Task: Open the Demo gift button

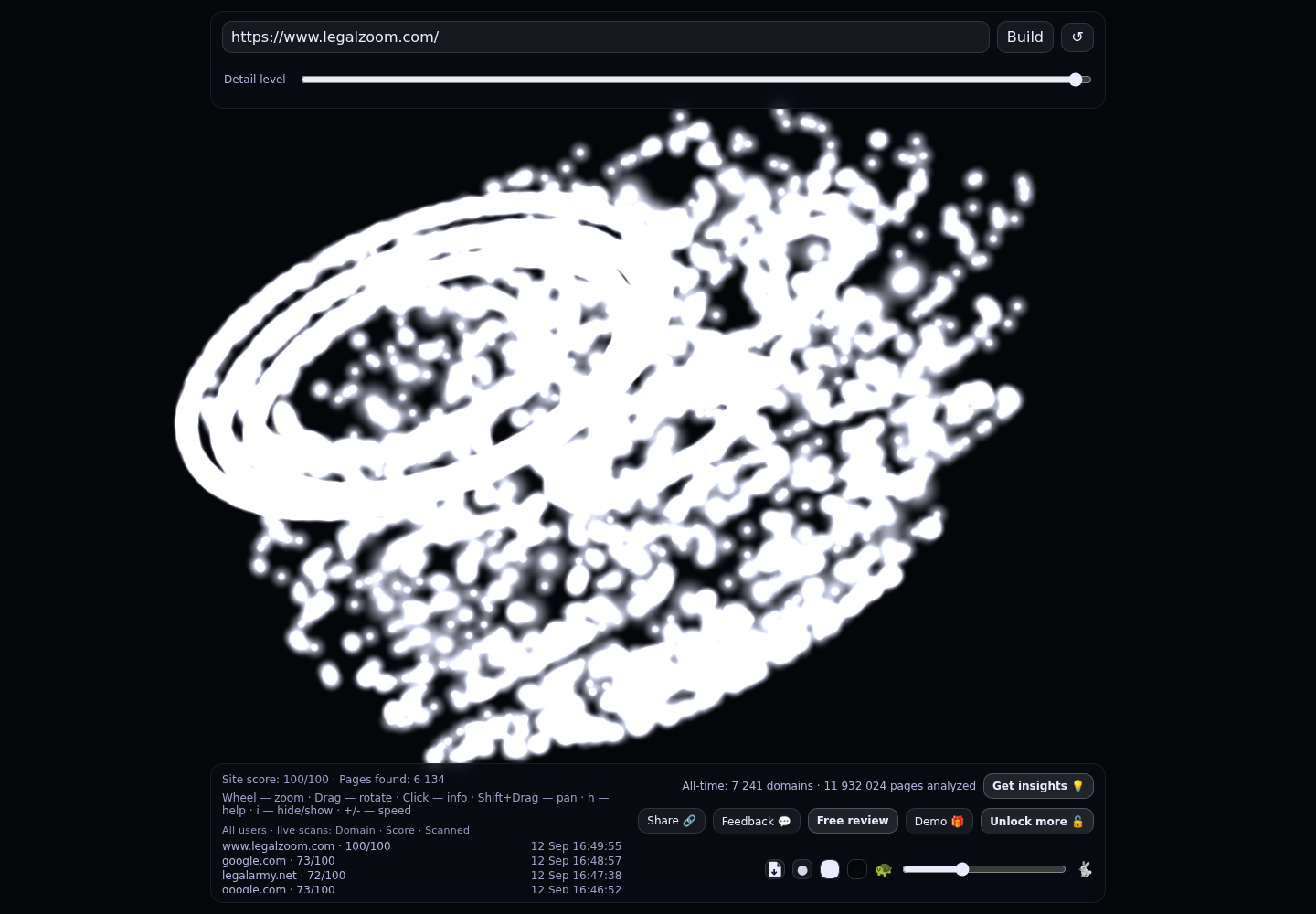Action: 939,821
